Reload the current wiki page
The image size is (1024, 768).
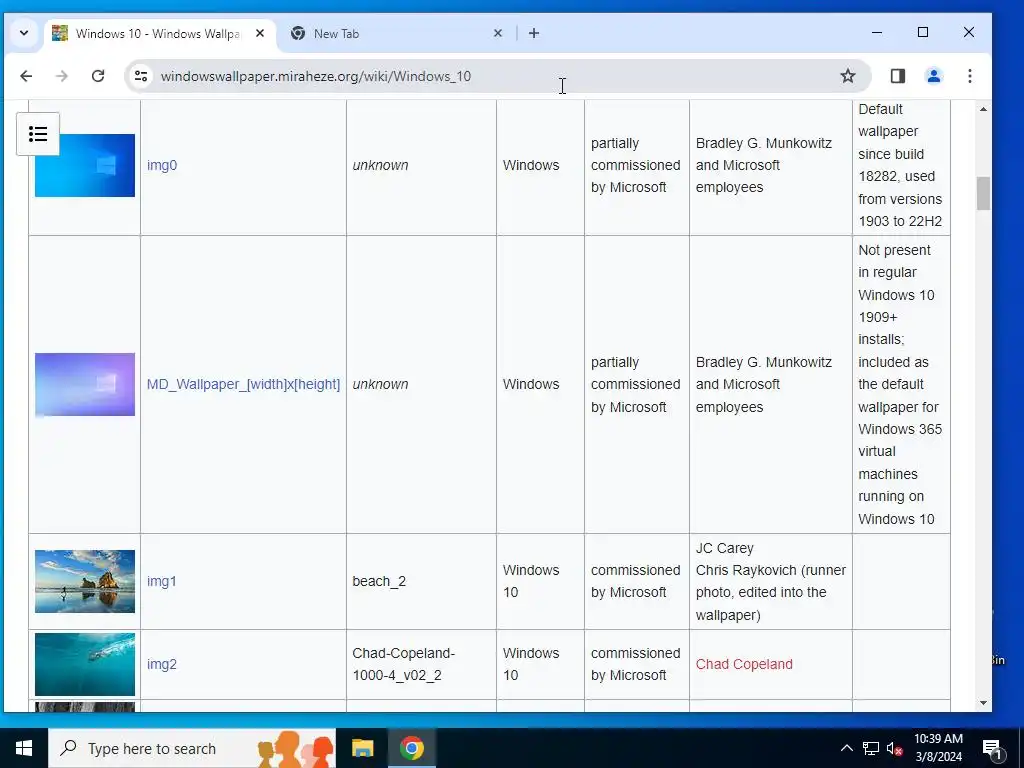pos(98,76)
